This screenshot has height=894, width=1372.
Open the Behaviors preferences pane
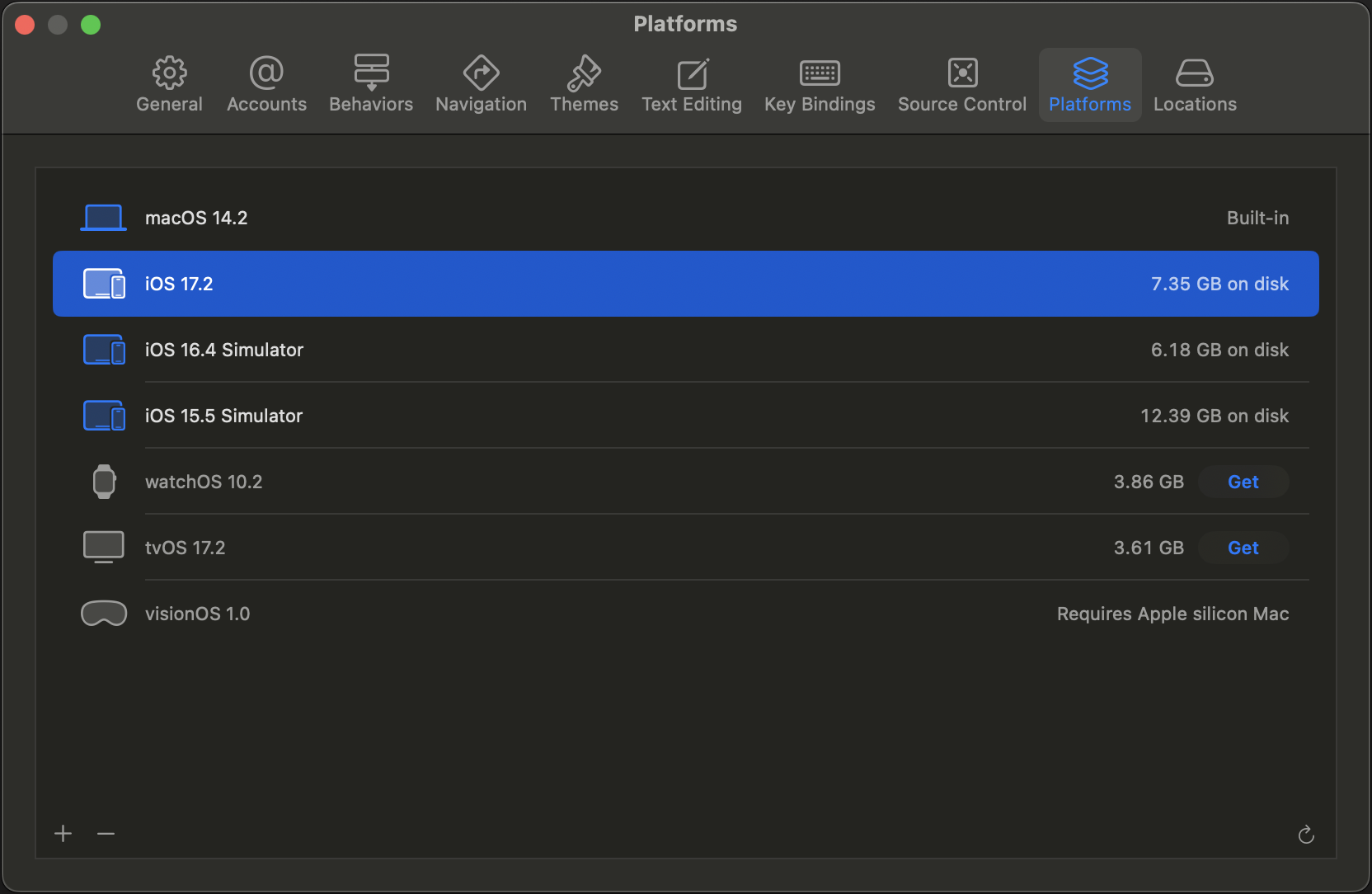click(371, 85)
